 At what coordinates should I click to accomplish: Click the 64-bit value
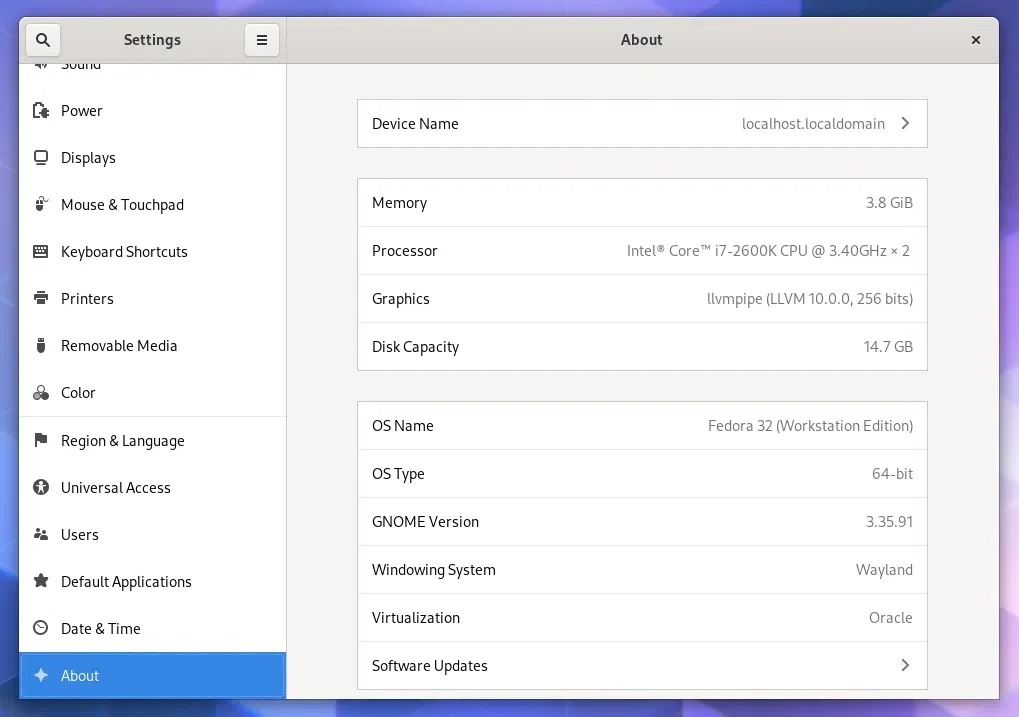point(892,474)
